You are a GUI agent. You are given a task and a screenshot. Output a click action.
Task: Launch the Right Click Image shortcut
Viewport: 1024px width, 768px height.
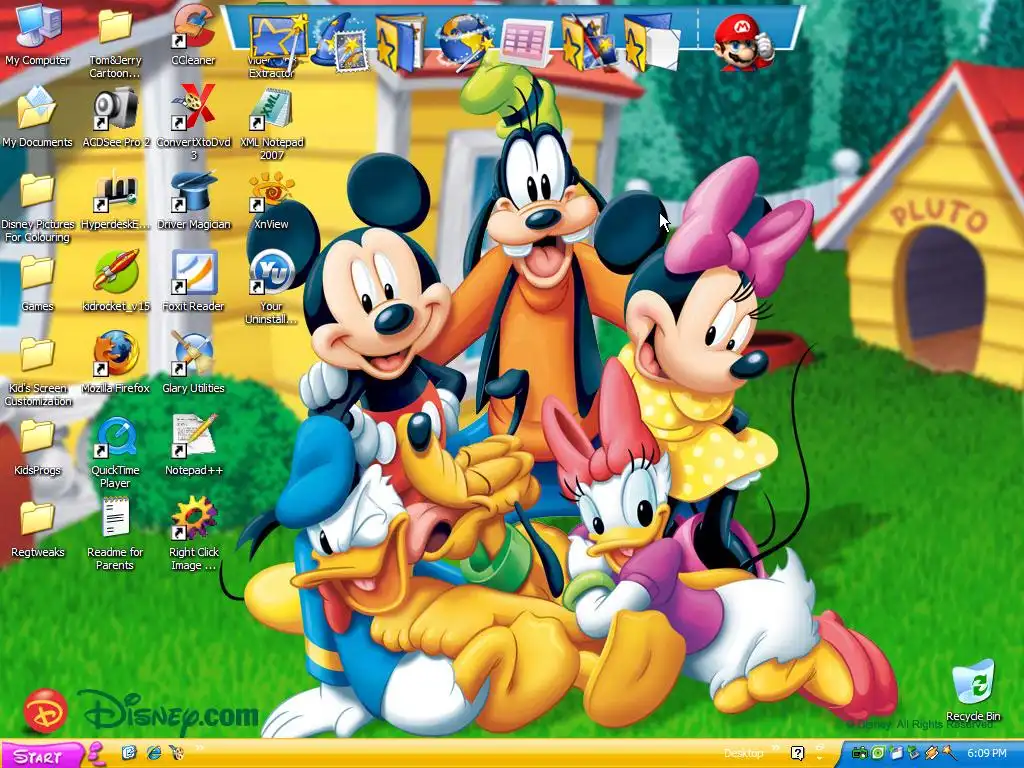193,534
